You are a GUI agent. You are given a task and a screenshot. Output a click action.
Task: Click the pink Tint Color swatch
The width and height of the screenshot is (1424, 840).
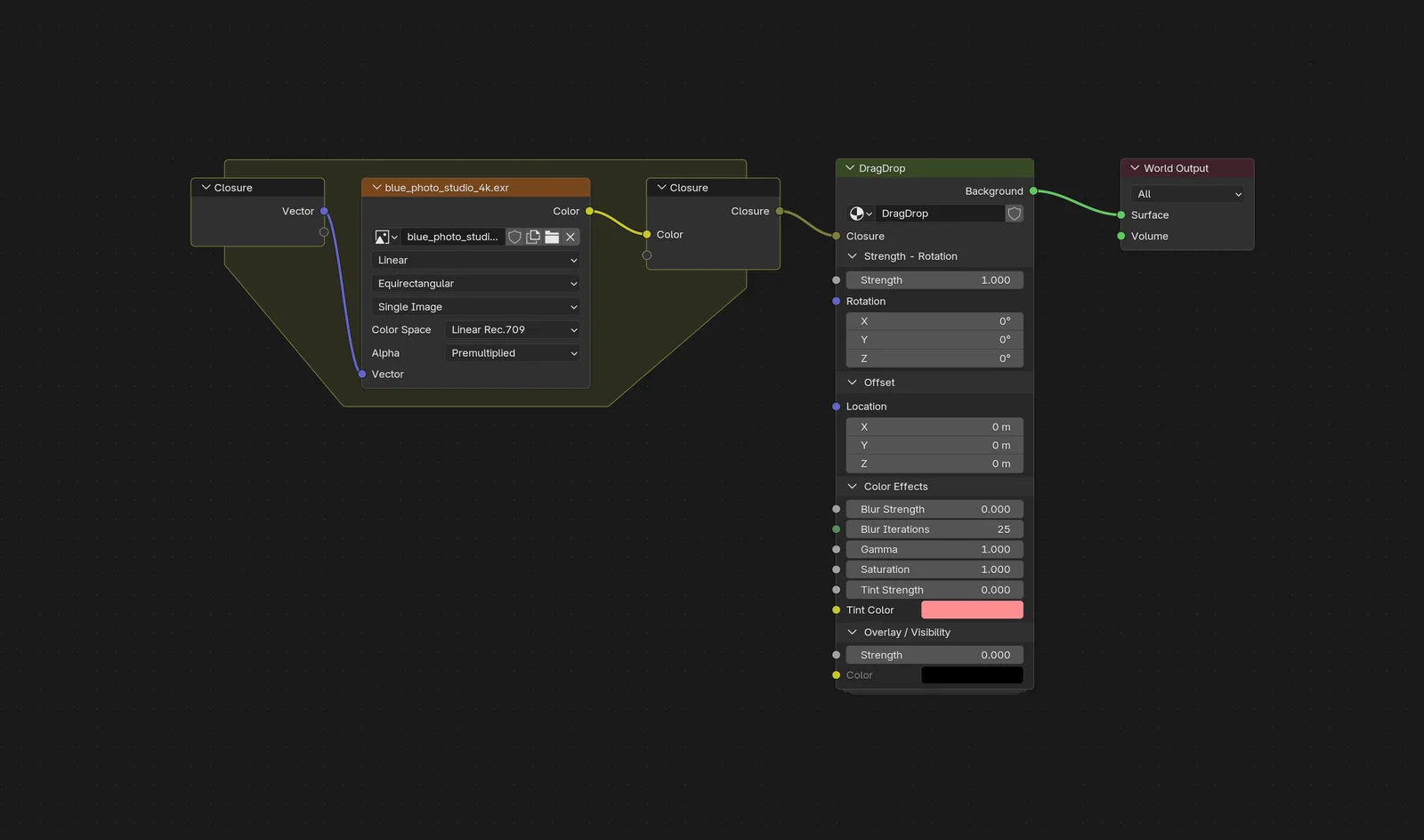(972, 610)
